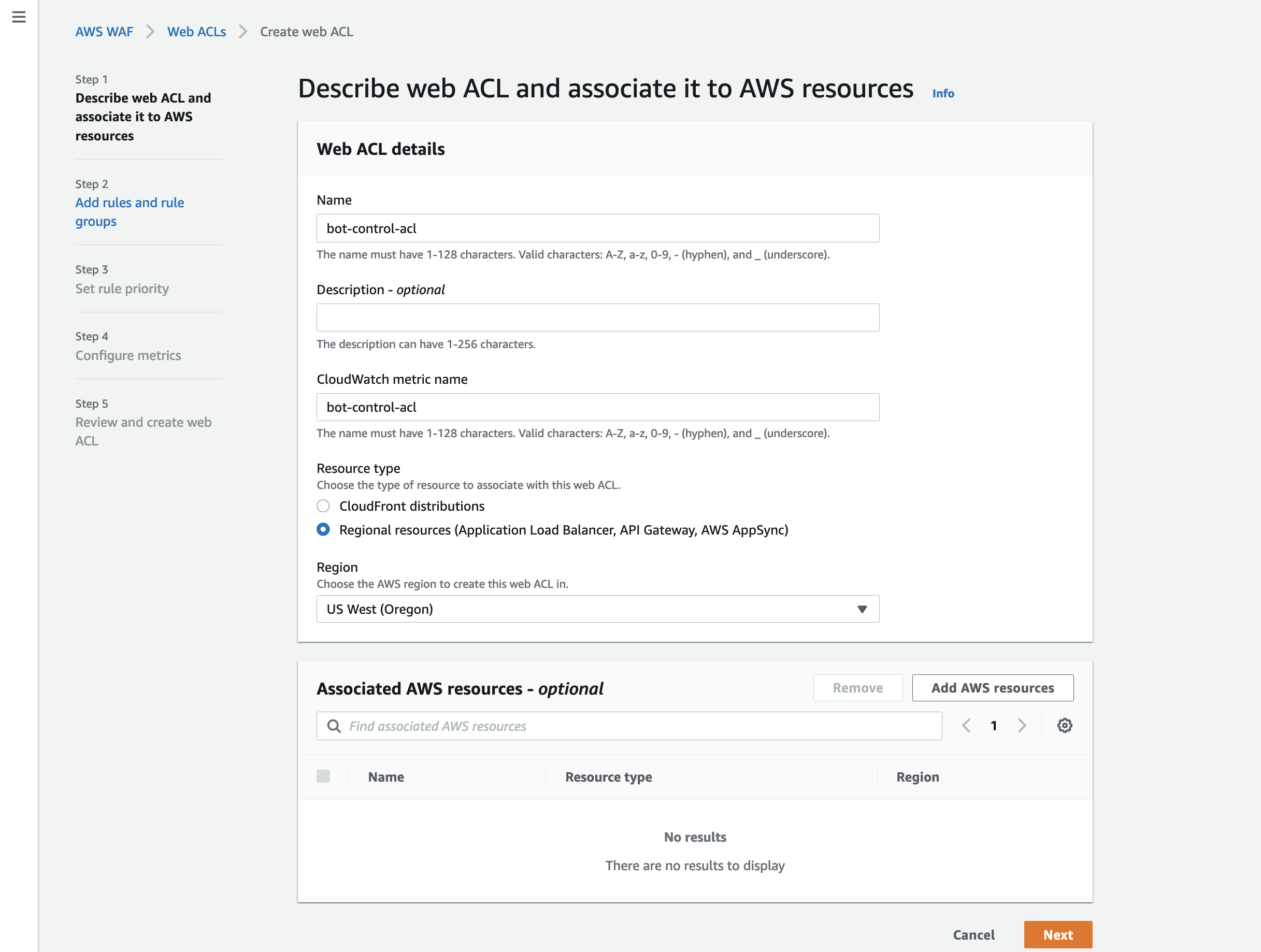Select Regional resources radio button

[x=323, y=529]
